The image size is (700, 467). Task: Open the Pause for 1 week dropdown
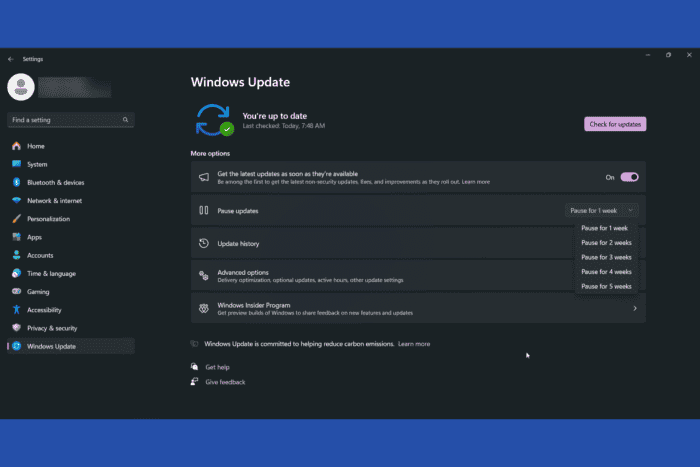[602, 210]
